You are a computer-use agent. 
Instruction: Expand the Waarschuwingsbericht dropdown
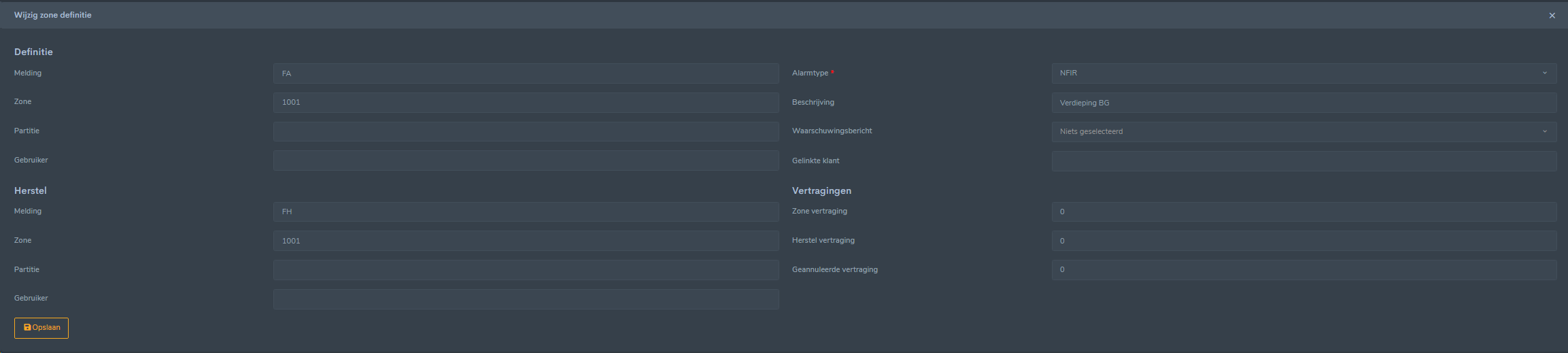click(x=1303, y=132)
